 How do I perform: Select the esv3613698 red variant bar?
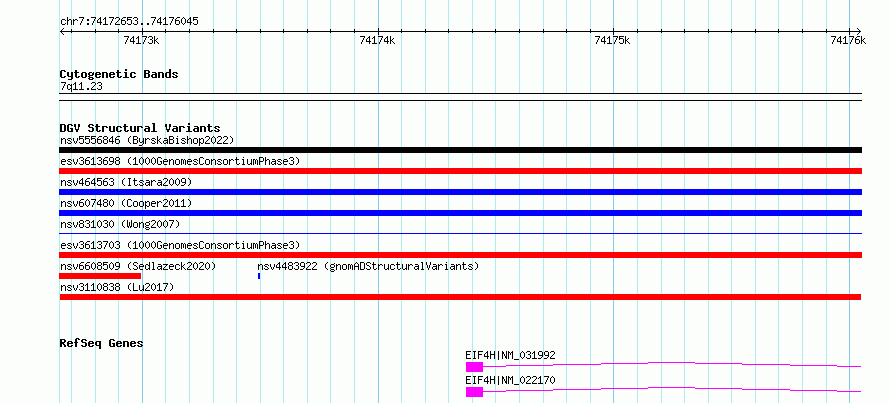[x=460, y=171]
